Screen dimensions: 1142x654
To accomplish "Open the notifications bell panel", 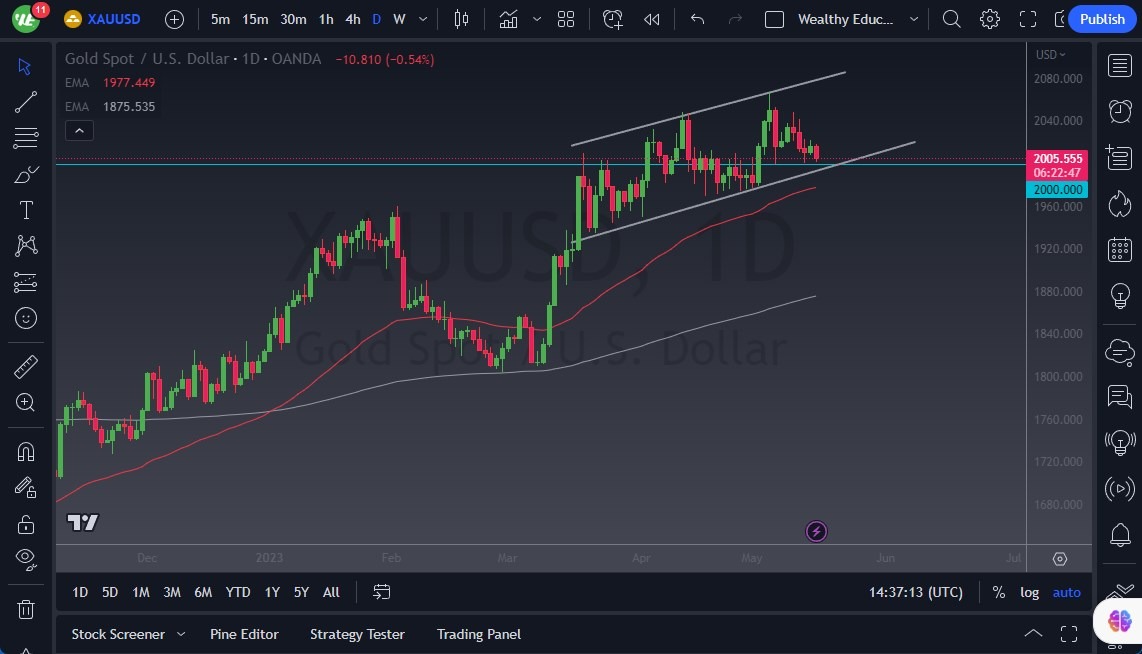I will [1119, 535].
